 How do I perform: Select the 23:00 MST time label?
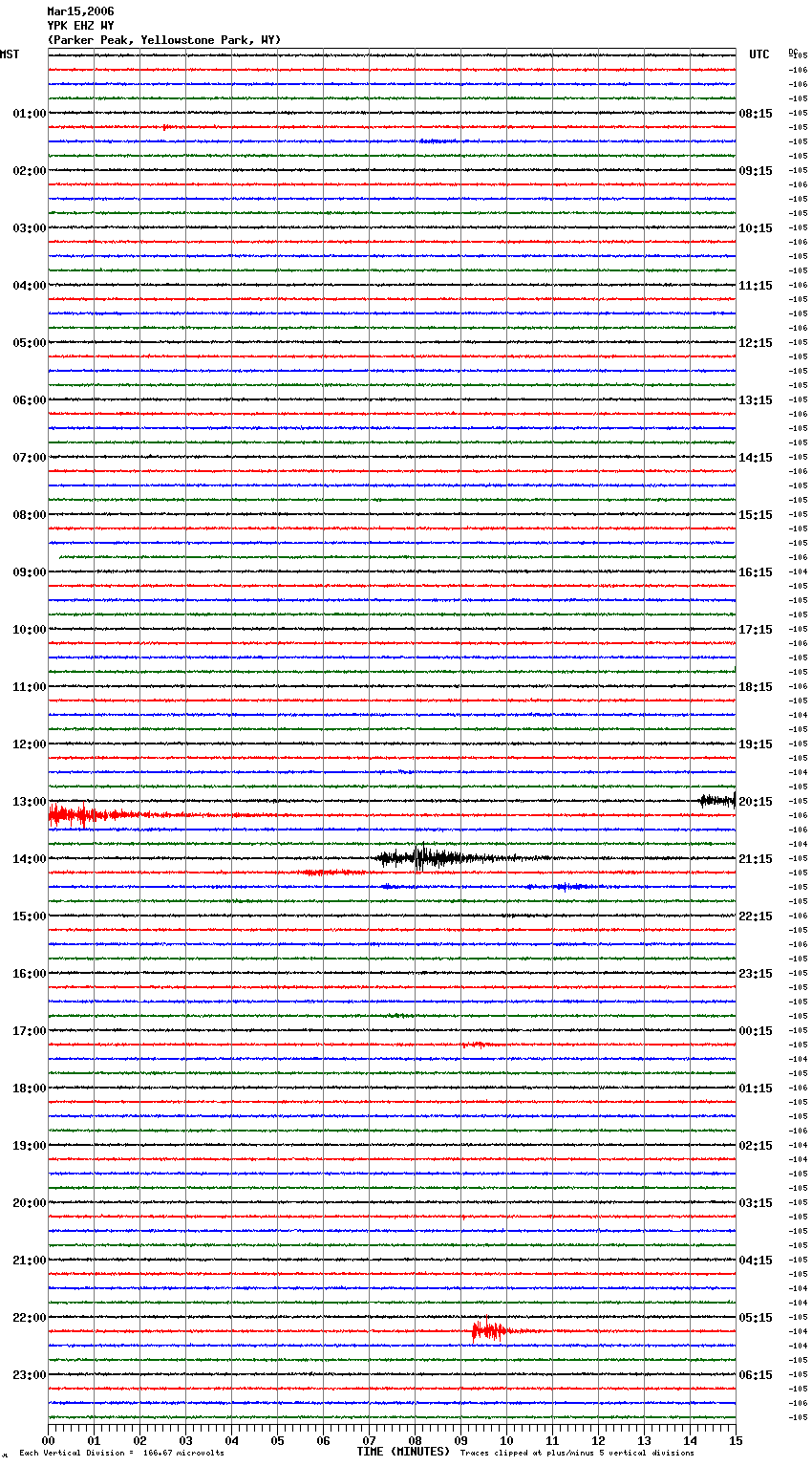tap(30, 1375)
